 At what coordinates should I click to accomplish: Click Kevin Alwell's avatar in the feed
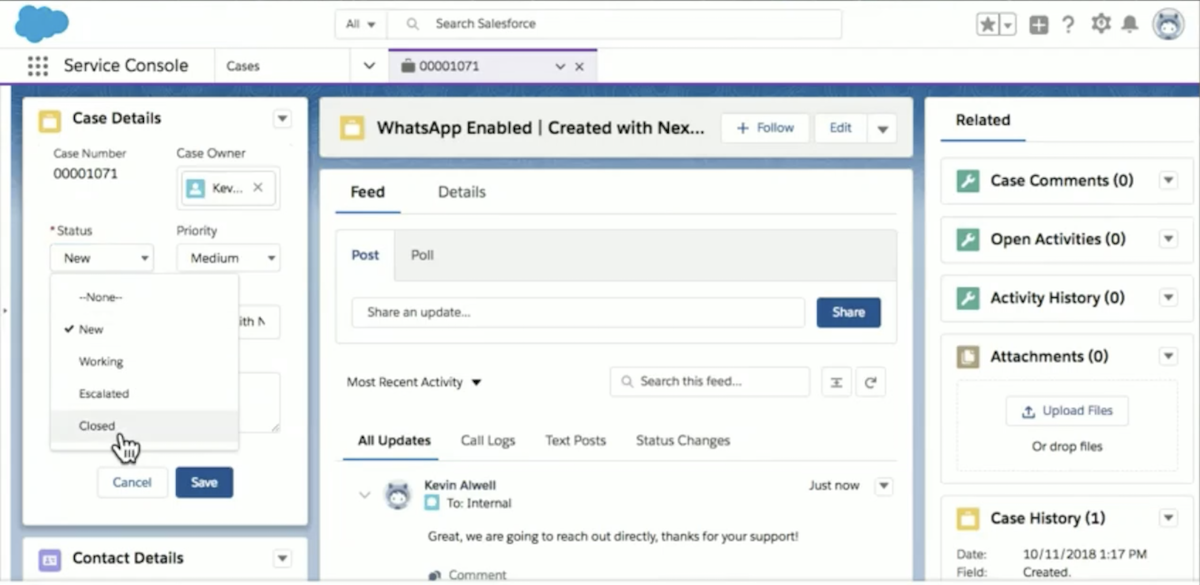398,493
